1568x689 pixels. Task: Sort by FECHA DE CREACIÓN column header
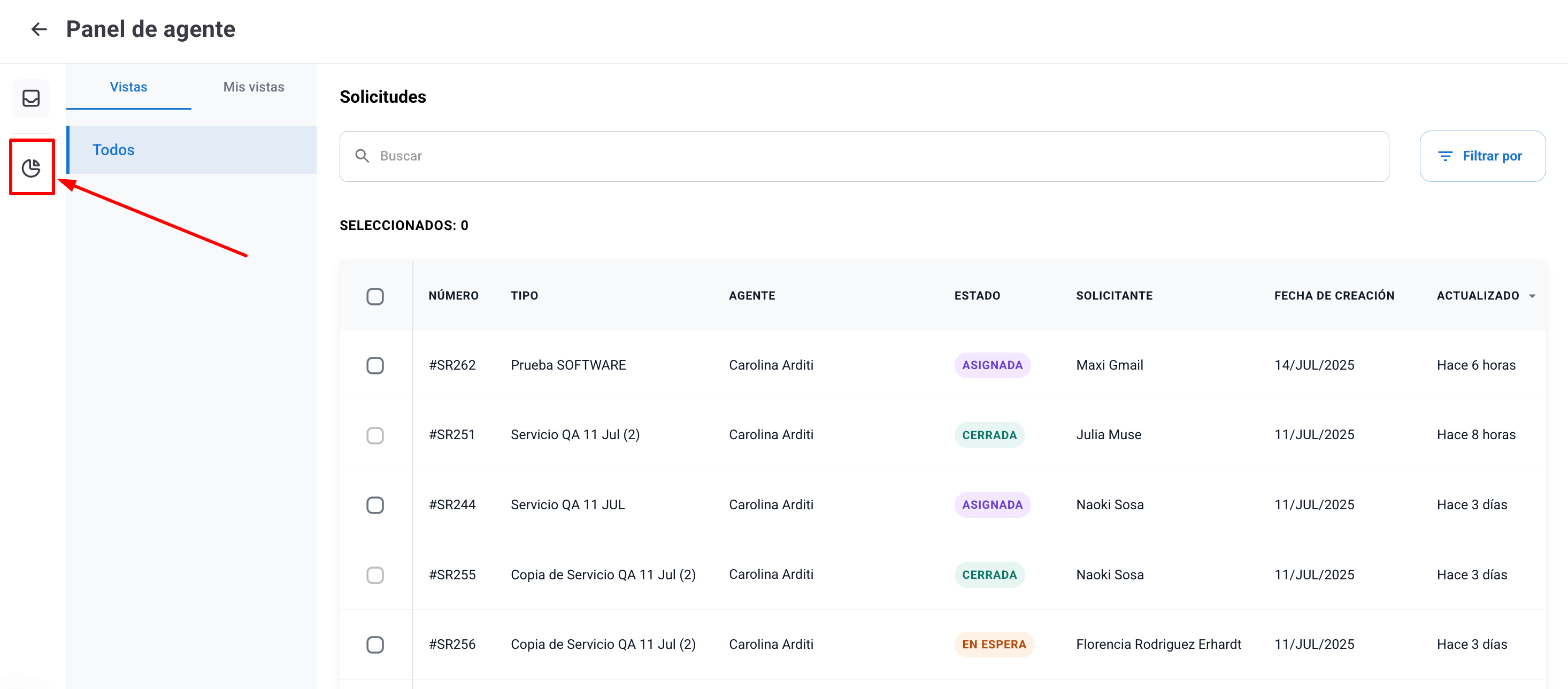(x=1334, y=296)
